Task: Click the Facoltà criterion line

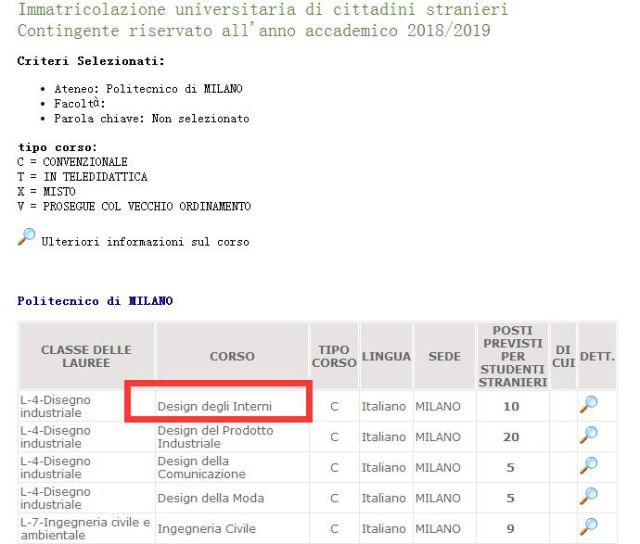Action: click(x=80, y=104)
